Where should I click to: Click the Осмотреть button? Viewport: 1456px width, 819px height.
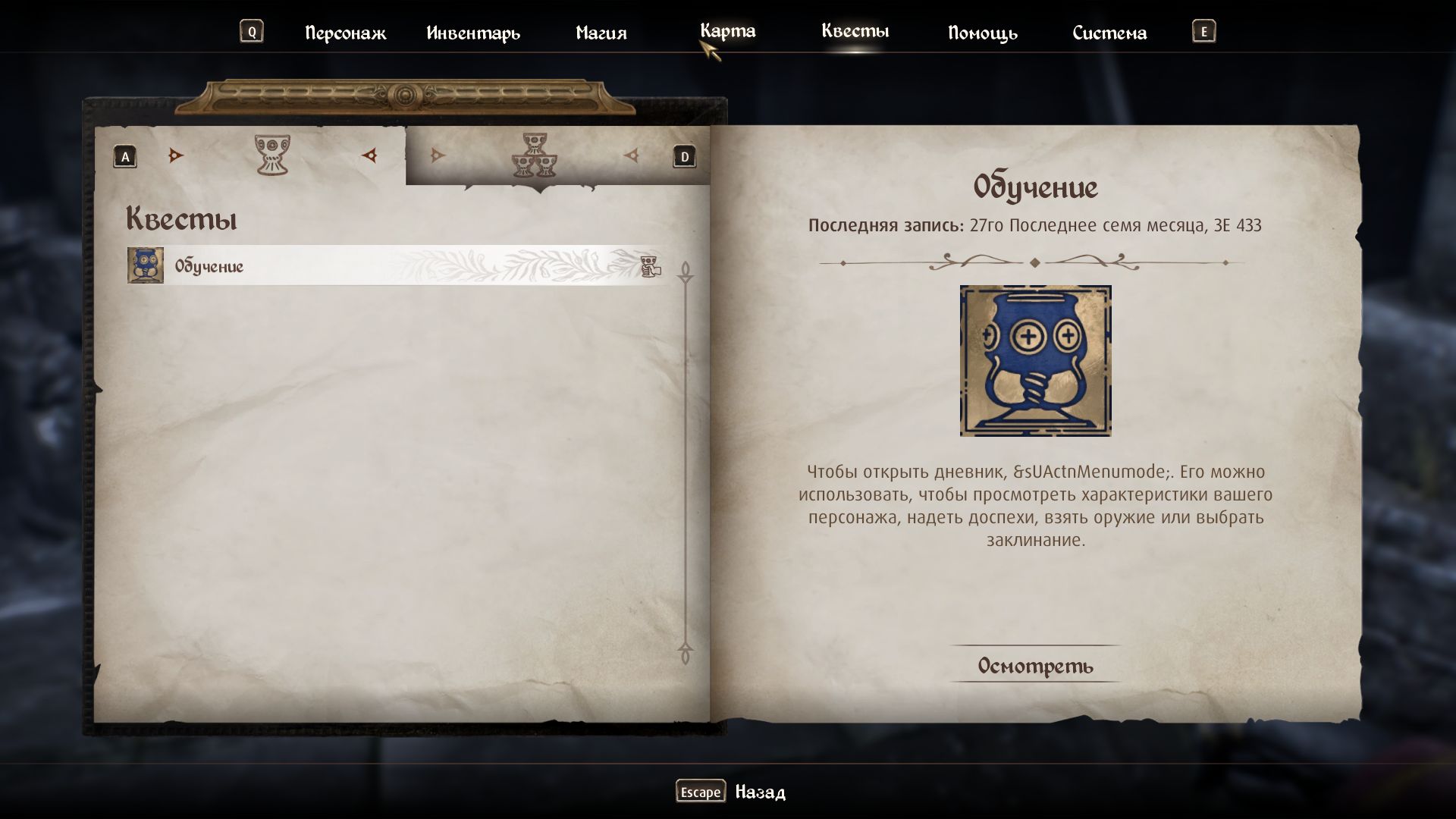click(1035, 665)
